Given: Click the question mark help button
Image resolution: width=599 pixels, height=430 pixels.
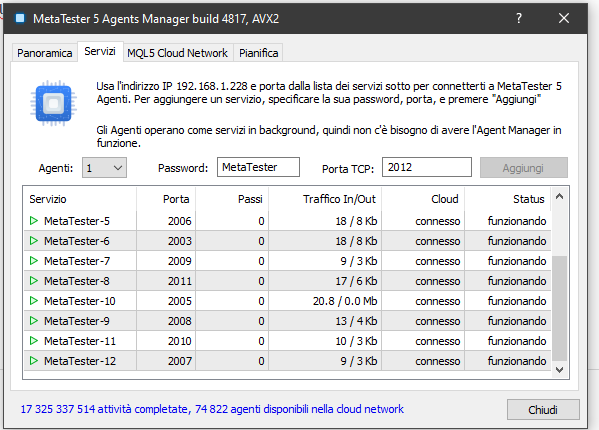Looking at the screenshot, I should pos(519,18).
